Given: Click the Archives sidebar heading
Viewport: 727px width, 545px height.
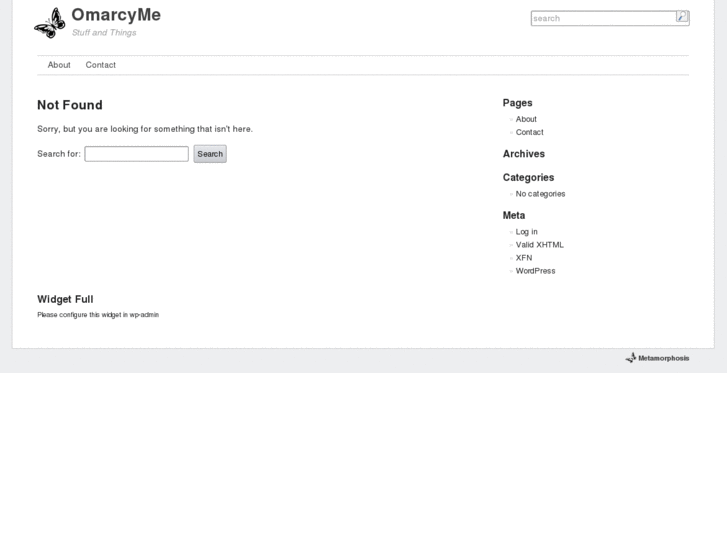Looking at the screenshot, I should (x=524, y=154).
